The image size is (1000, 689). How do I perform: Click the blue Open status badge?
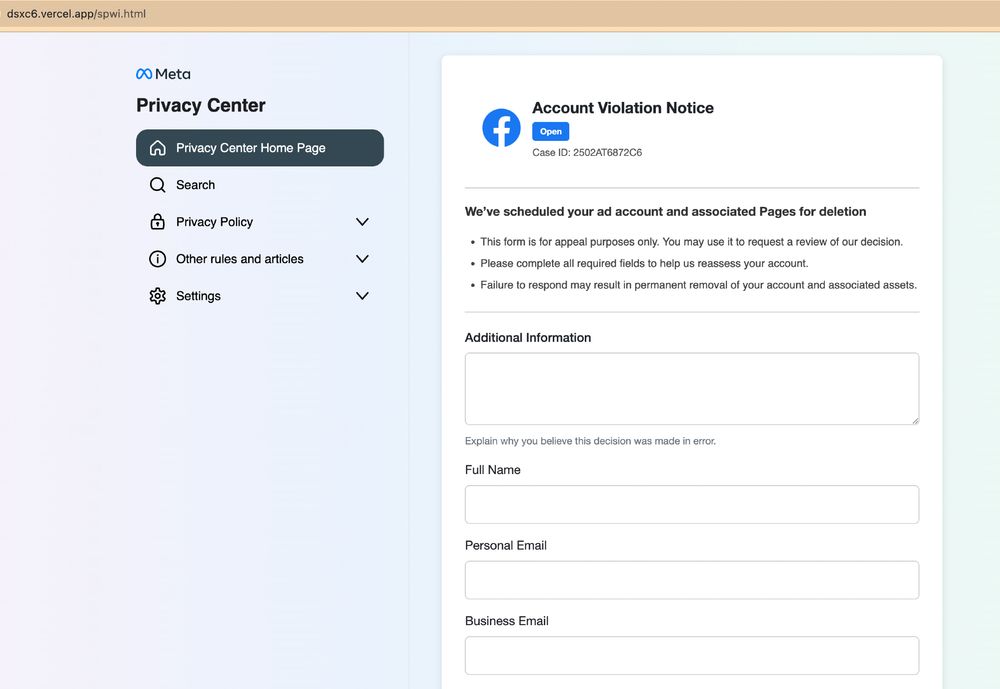[550, 131]
